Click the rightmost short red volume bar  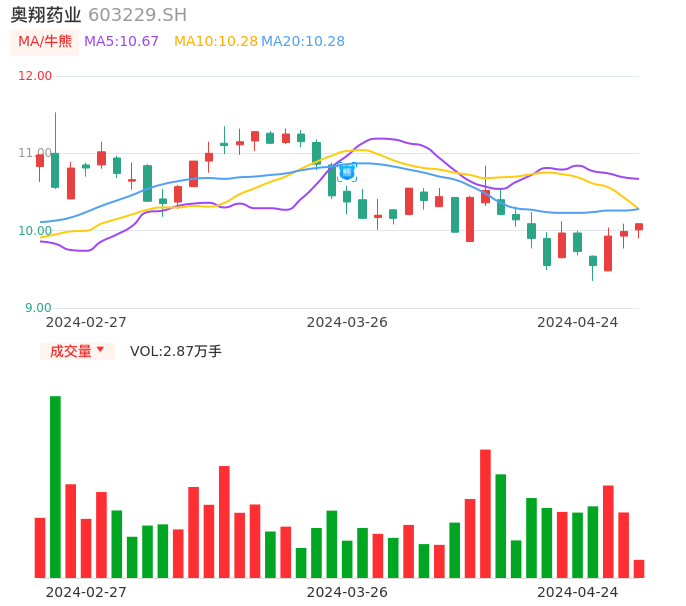pos(639,568)
